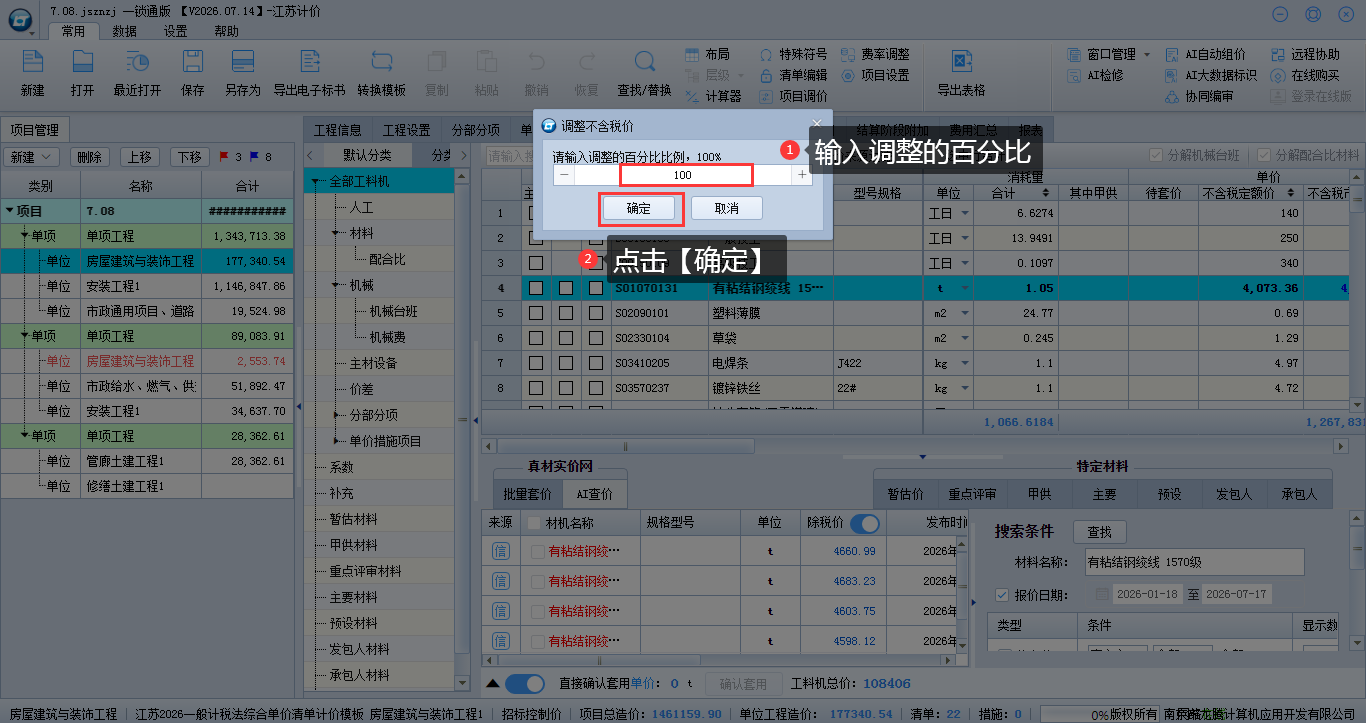This screenshot has height=723, width=1366.
Task: Click the 查找 button beside 搜索条件
Action: pos(1099,532)
